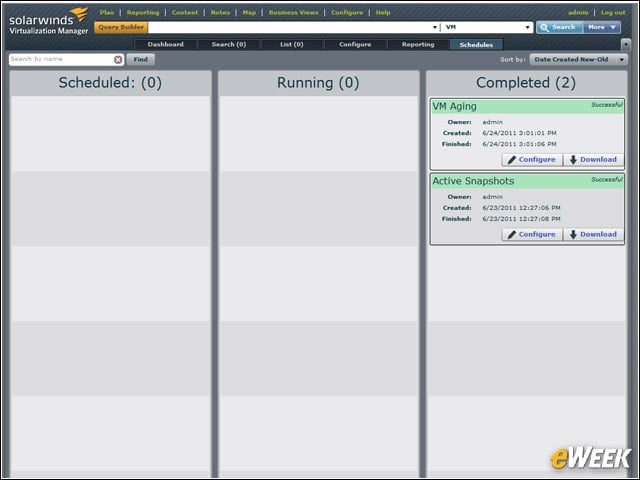640x480 pixels.
Task: Switch to the Dashboard tab
Action: [x=166, y=44]
